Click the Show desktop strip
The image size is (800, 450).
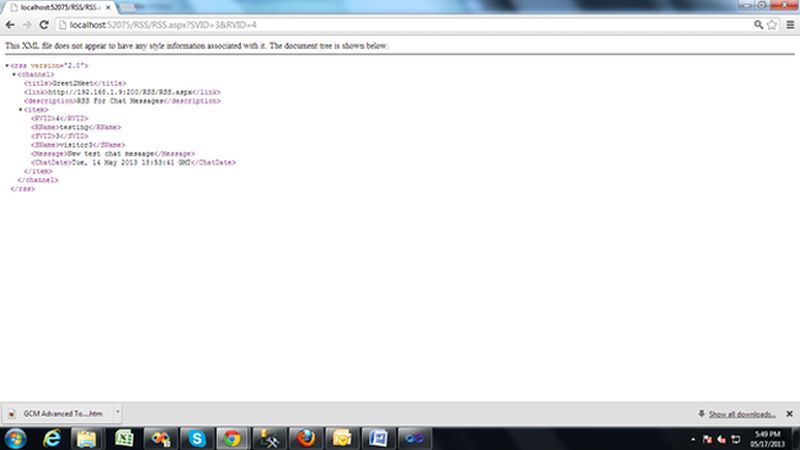[x=796, y=439]
